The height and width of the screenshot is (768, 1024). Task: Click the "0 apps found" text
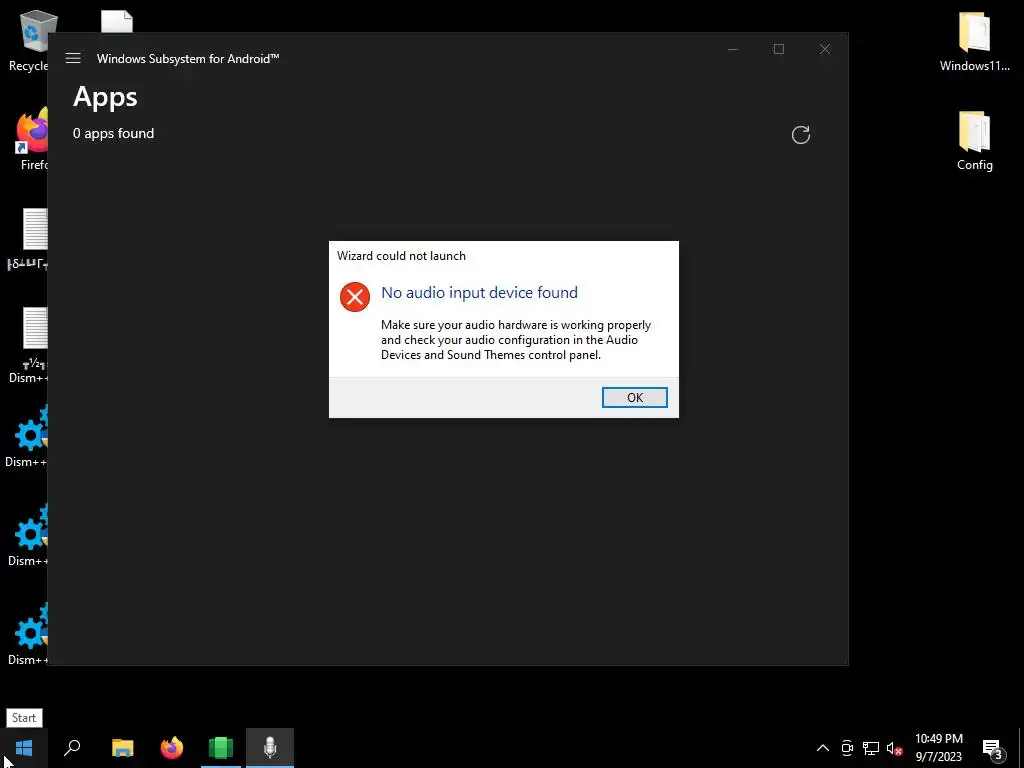pos(114,133)
